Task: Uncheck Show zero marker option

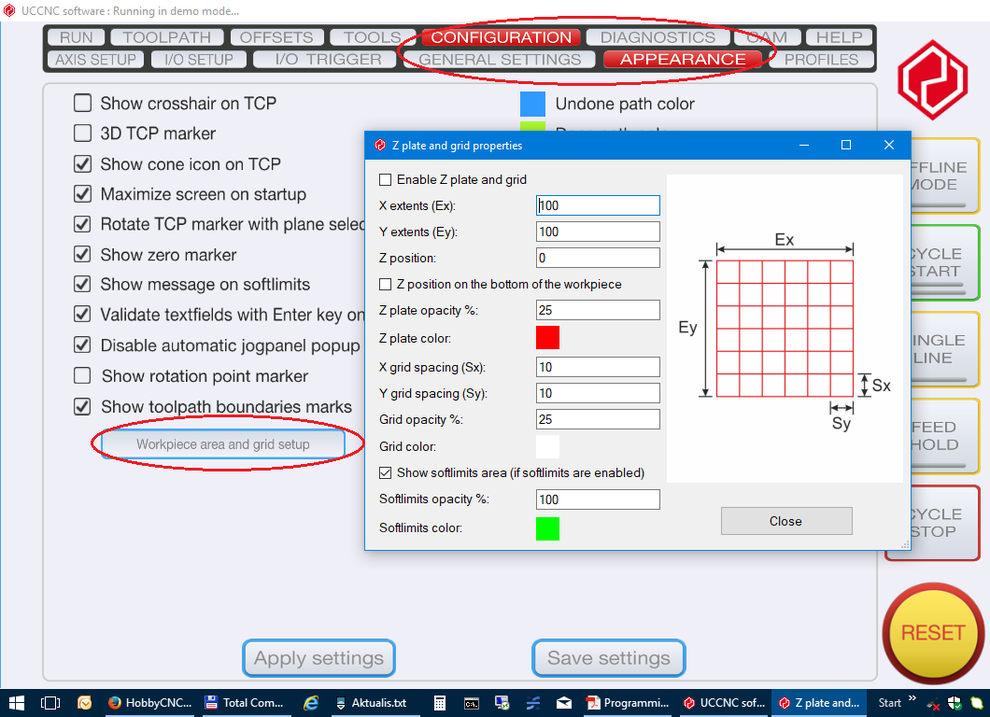Action: click(83, 255)
